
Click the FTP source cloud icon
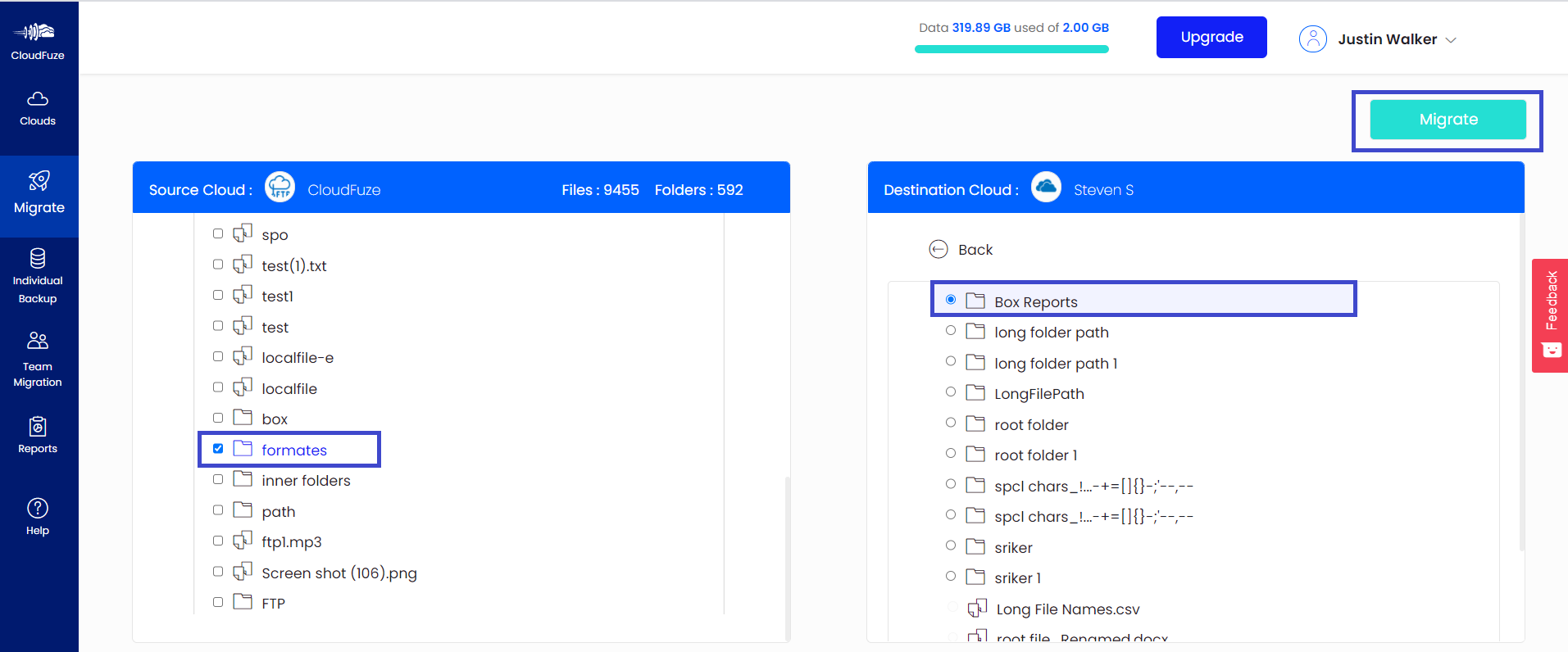pos(280,188)
